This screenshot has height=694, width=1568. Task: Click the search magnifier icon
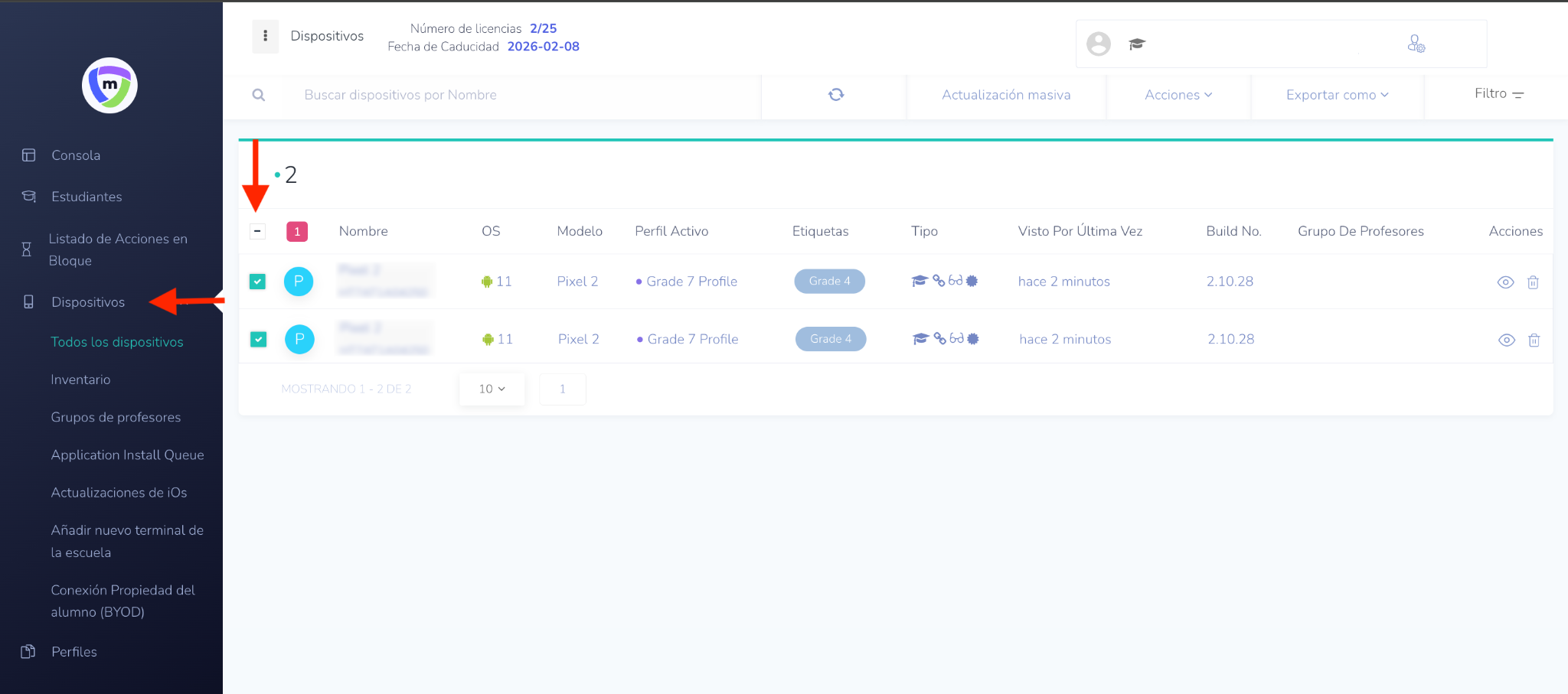pyautogui.click(x=259, y=95)
